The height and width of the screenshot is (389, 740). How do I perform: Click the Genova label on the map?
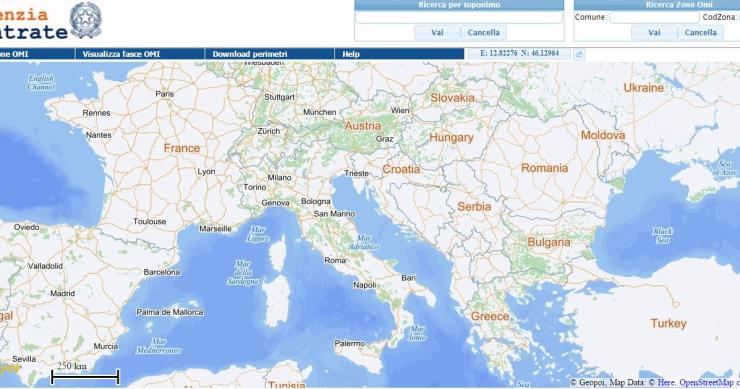coord(275,203)
